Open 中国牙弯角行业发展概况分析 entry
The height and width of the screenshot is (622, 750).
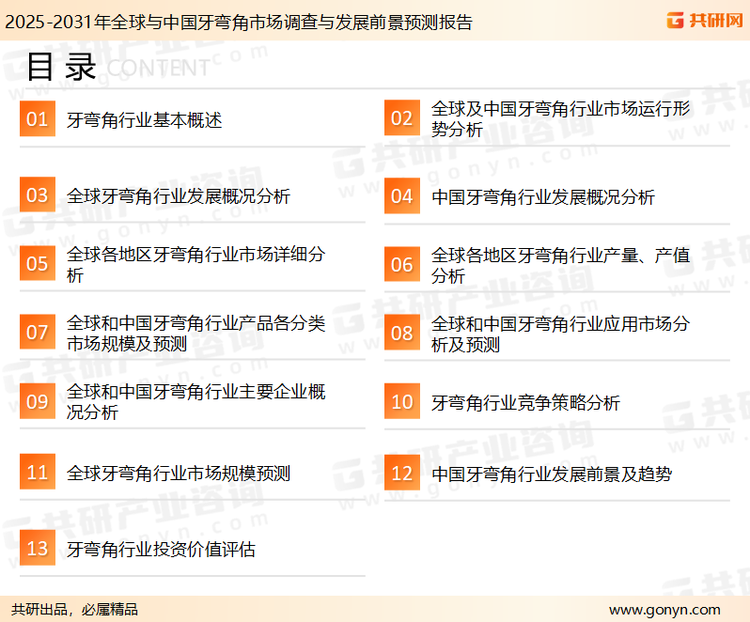click(x=543, y=197)
